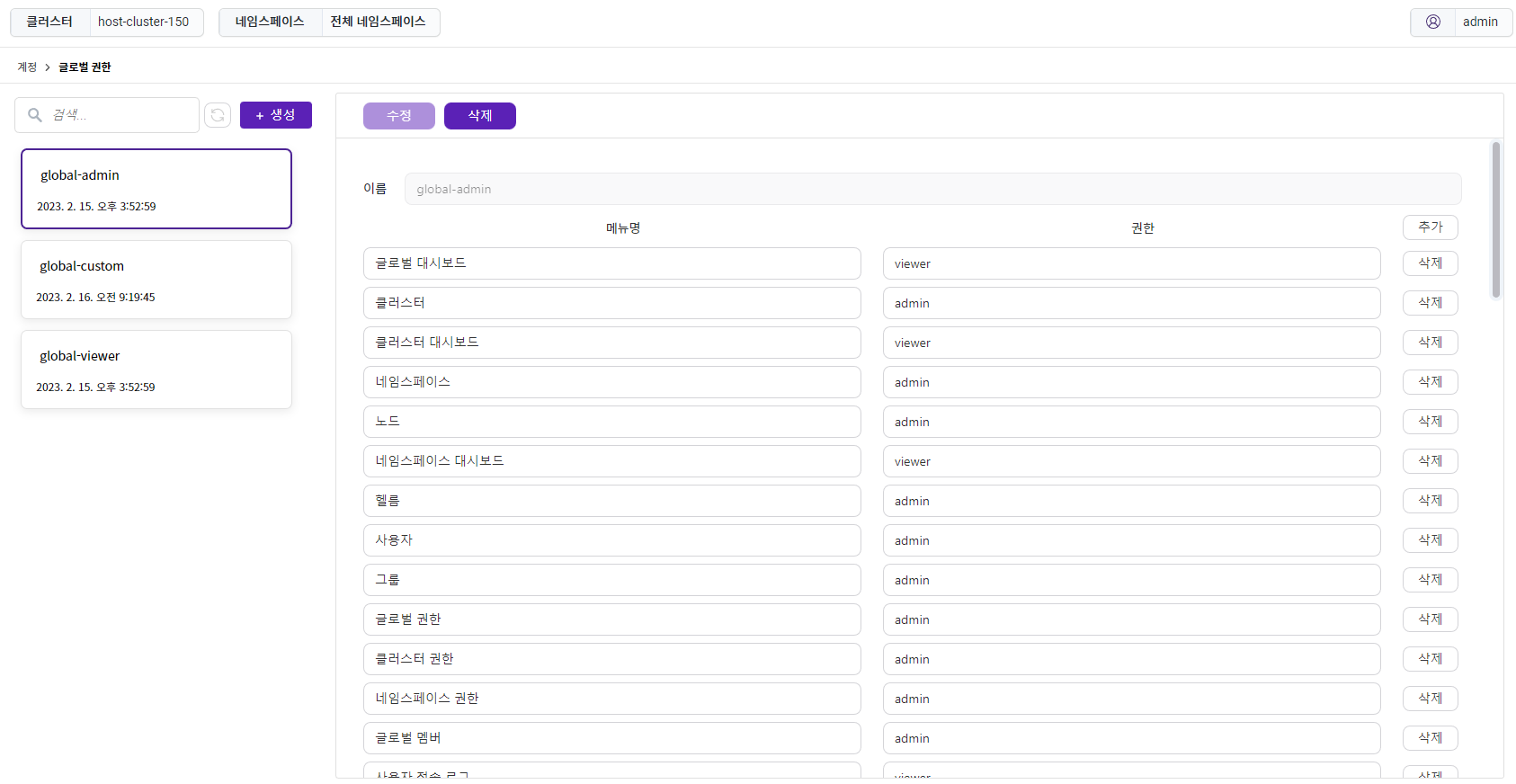Screen dimensions: 1516x784
Task: Click the 메뉴명 column header
Action: (x=623, y=228)
